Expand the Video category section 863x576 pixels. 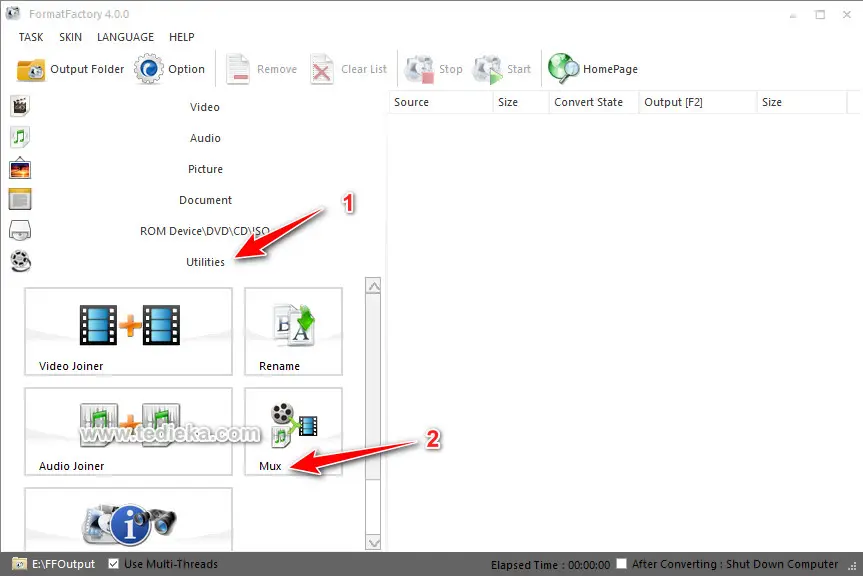pyautogui.click(x=205, y=107)
